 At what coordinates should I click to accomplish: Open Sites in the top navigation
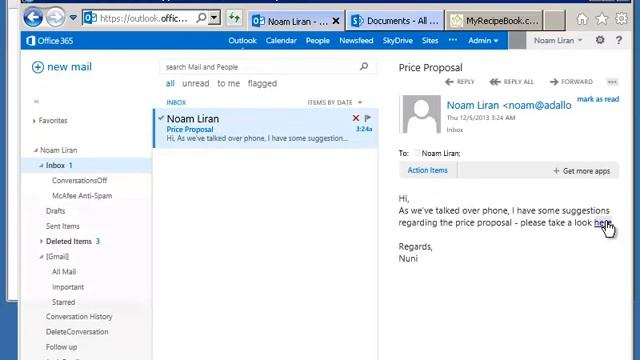430,40
